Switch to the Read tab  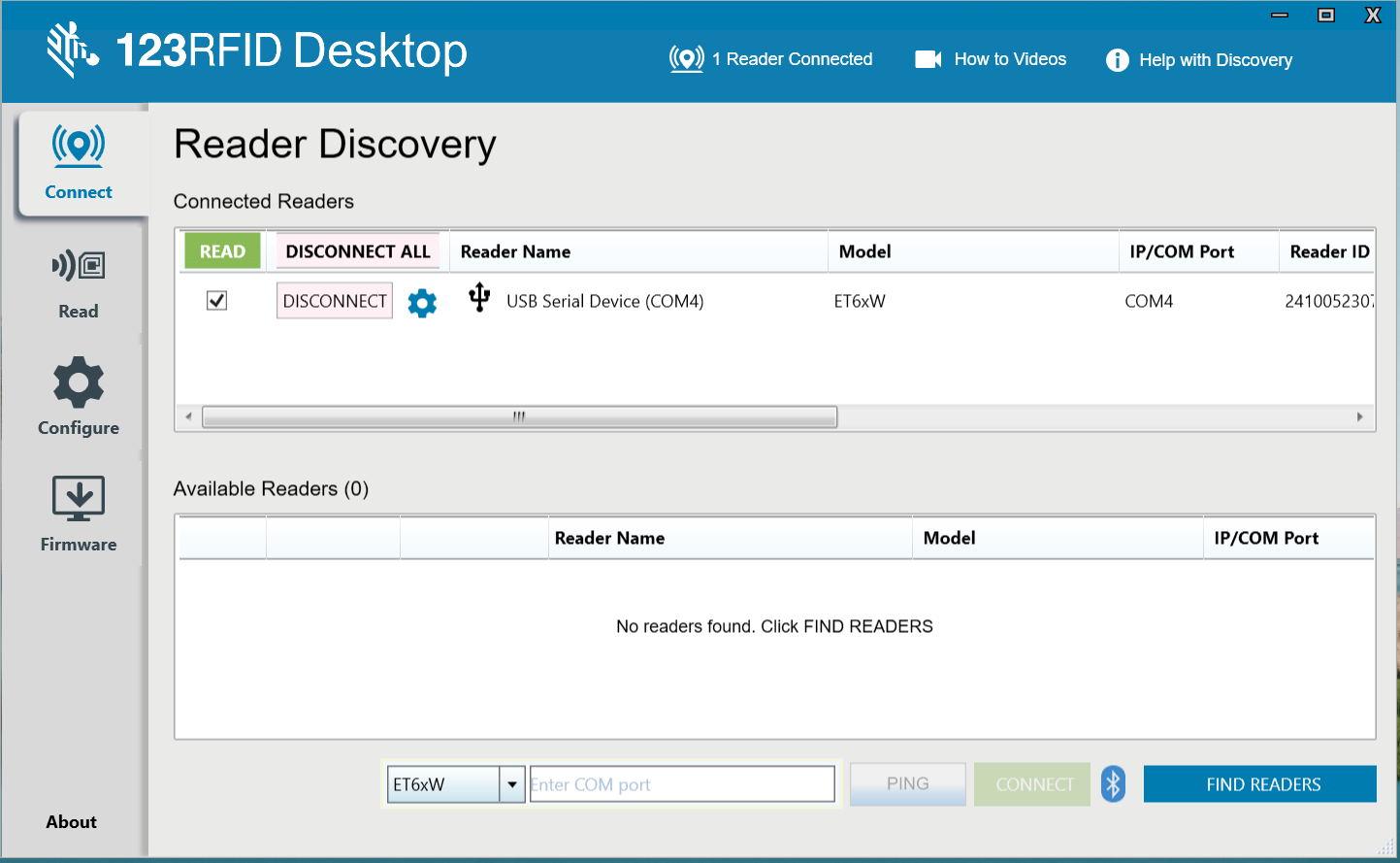79,283
